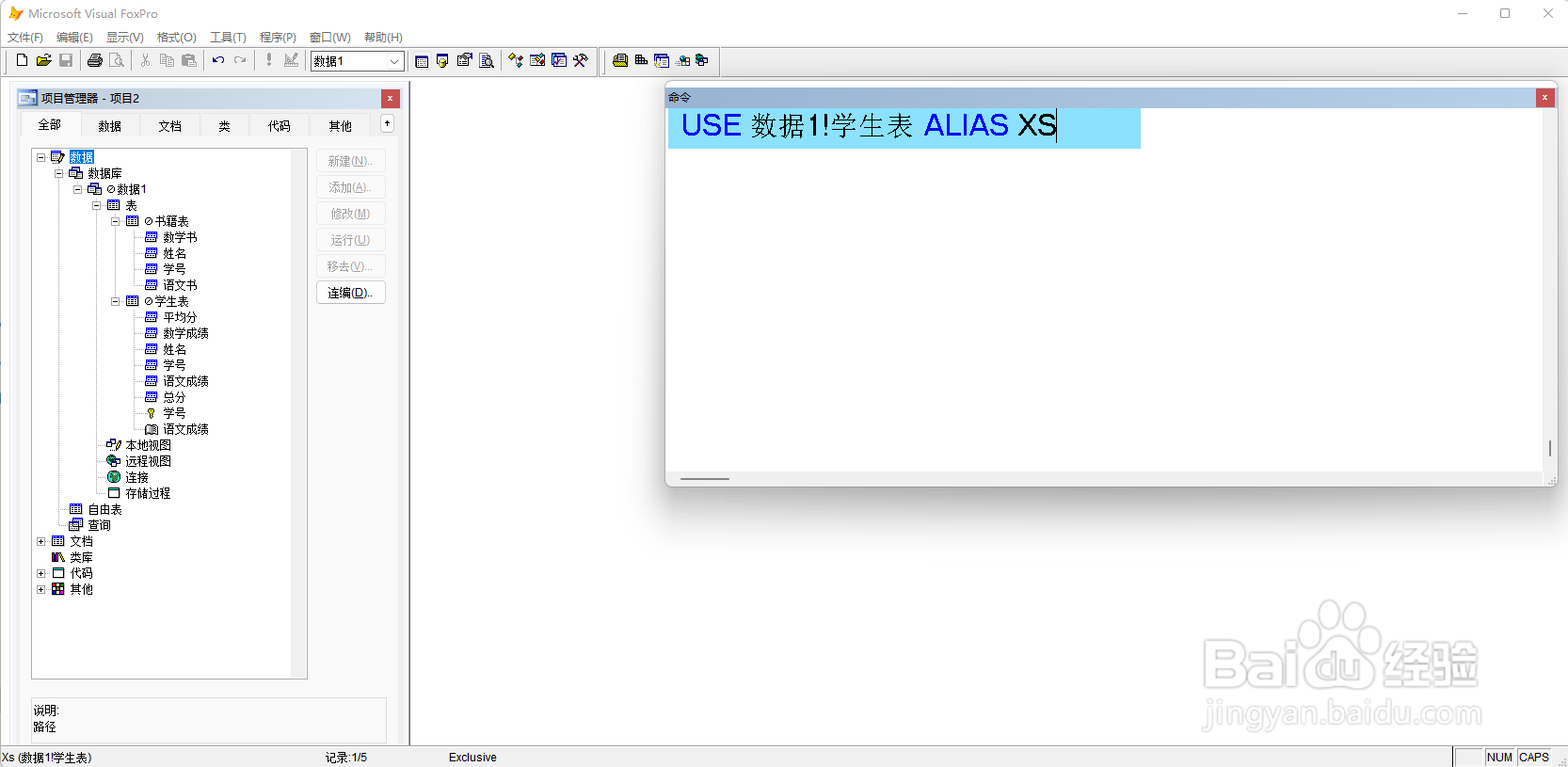Image resolution: width=1568 pixels, height=767 pixels.
Task: Open the 工具(T) menu
Action: (x=228, y=38)
